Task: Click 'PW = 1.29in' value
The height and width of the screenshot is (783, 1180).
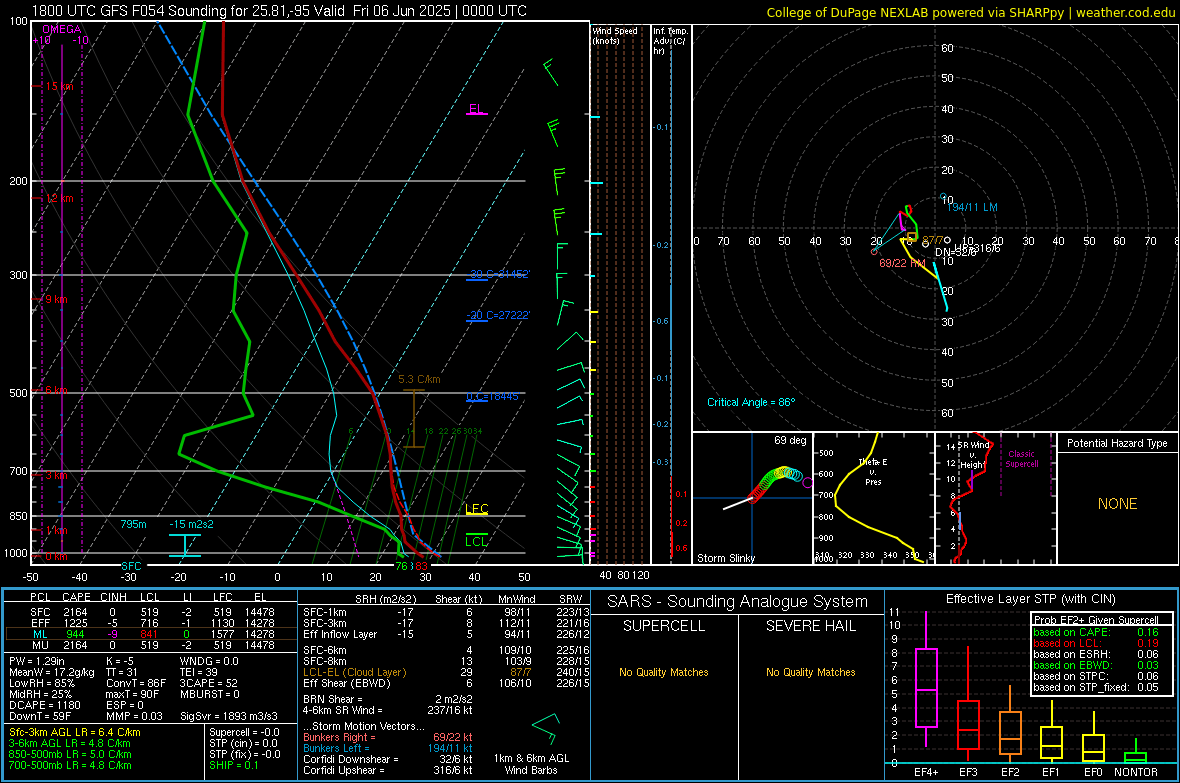Action: point(37,661)
